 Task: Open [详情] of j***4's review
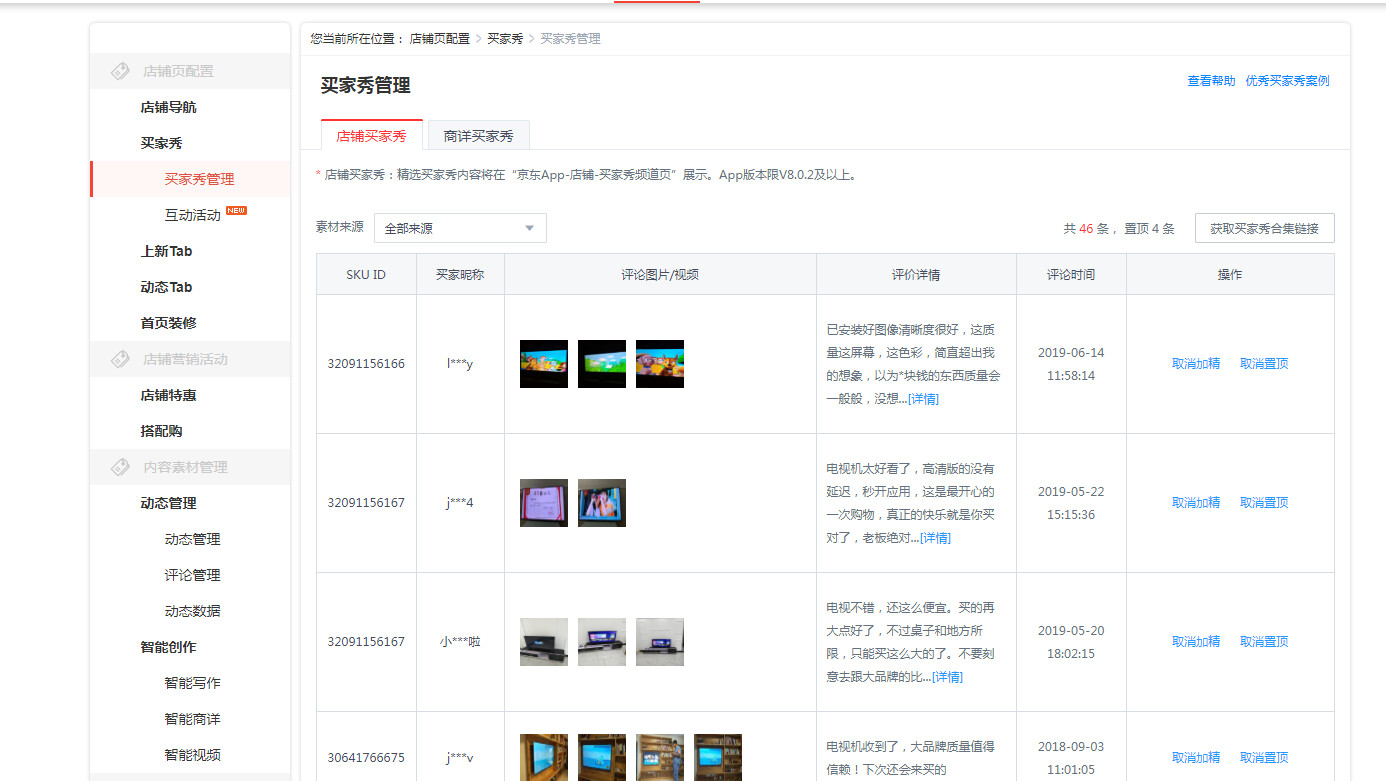click(935, 538)
